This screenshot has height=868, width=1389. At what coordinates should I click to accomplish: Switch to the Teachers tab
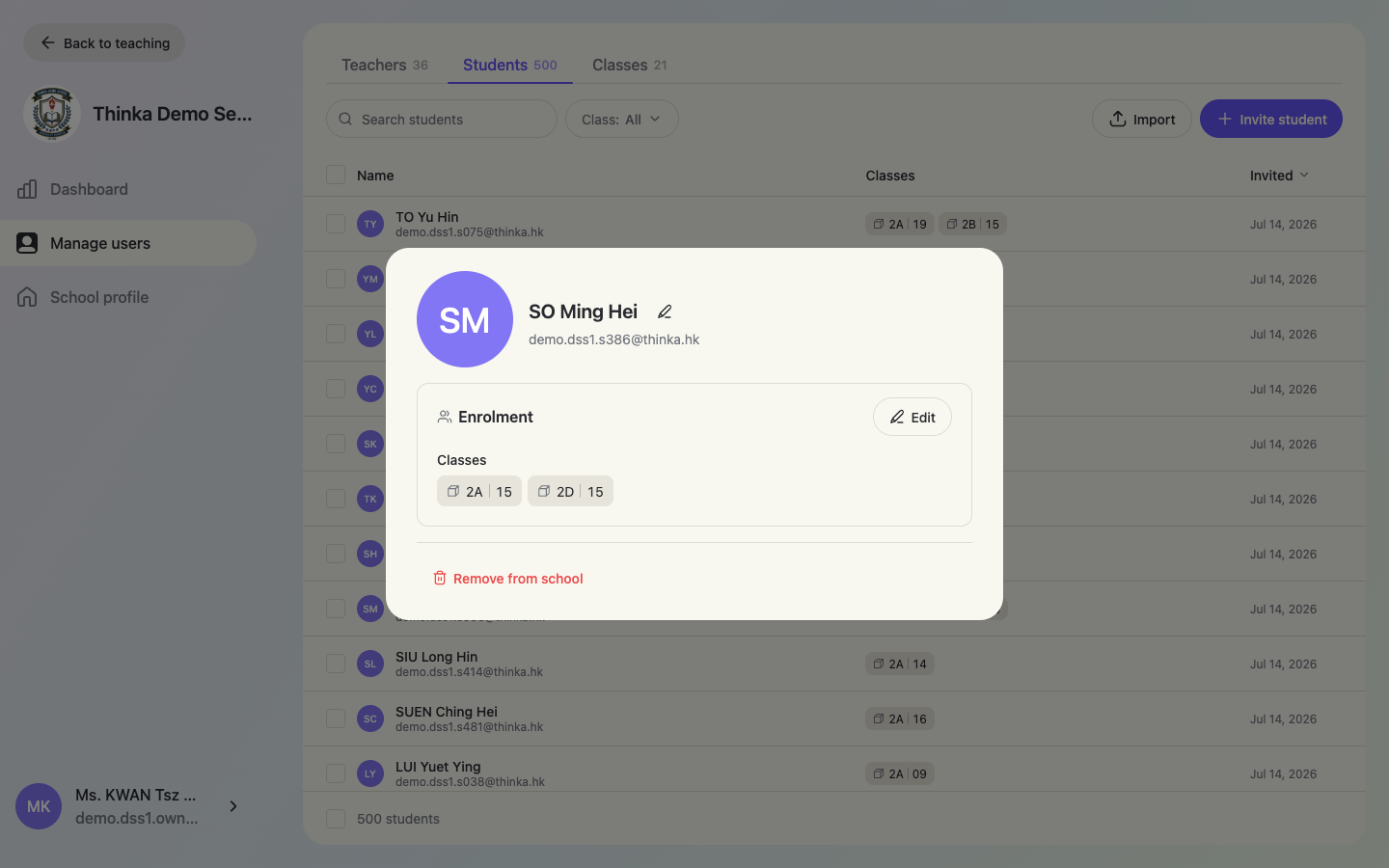pos(385,65)
